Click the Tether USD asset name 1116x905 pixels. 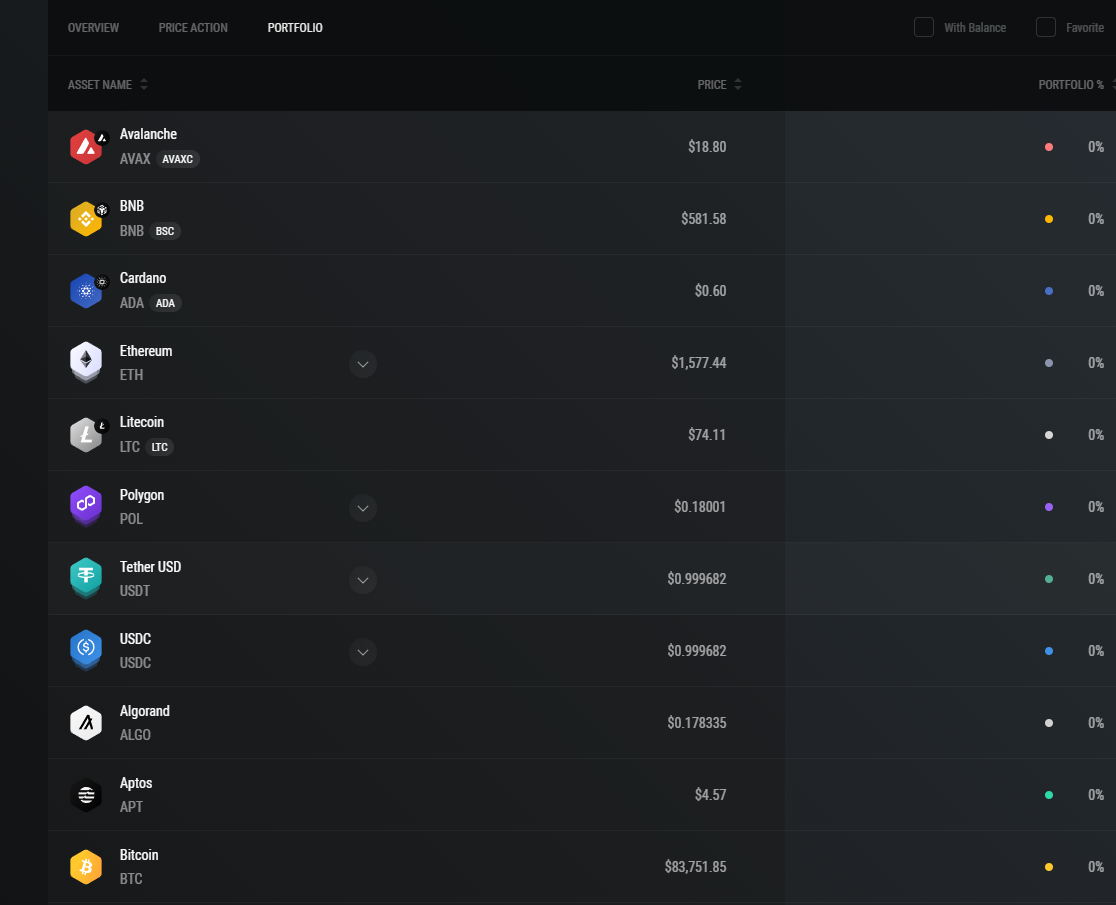click(x=150, y=567)
